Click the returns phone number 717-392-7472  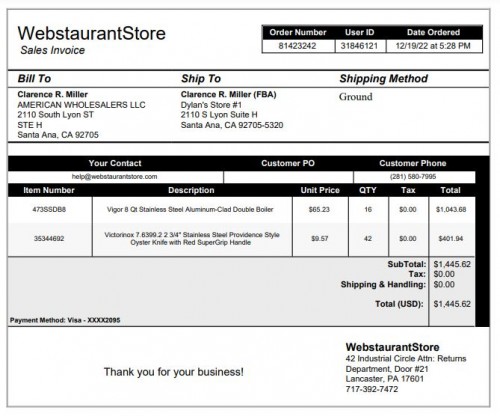(x=372, y=389)
